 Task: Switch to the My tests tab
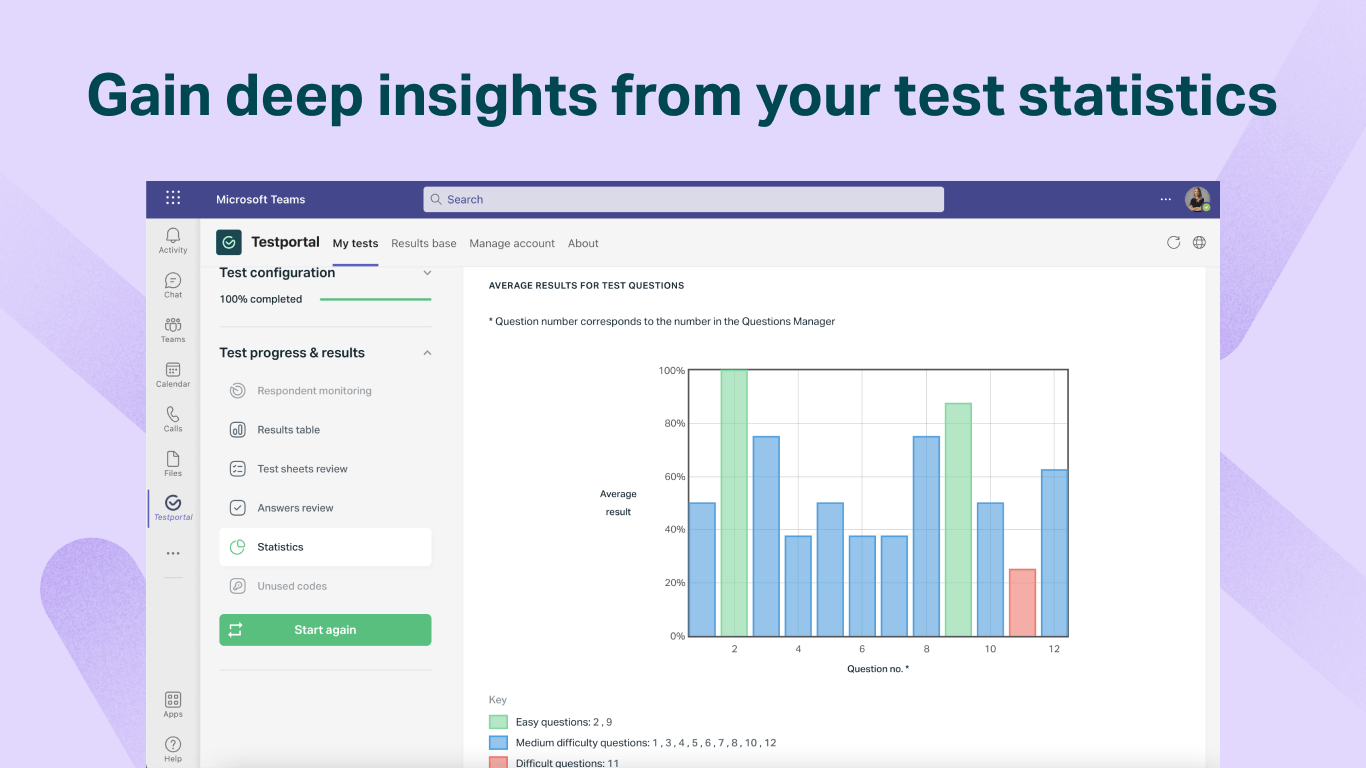click(355, 243)
